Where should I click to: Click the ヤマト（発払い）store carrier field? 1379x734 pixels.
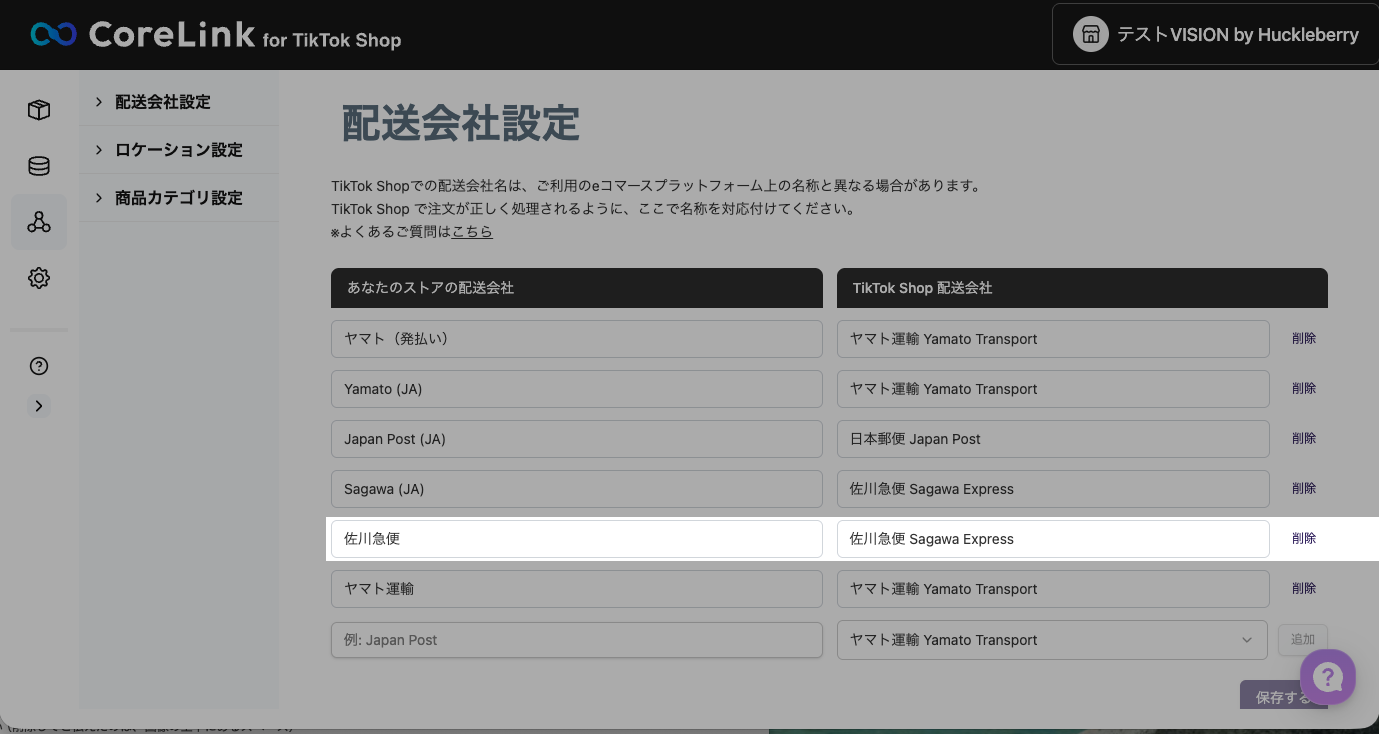(x=577, y=339)
